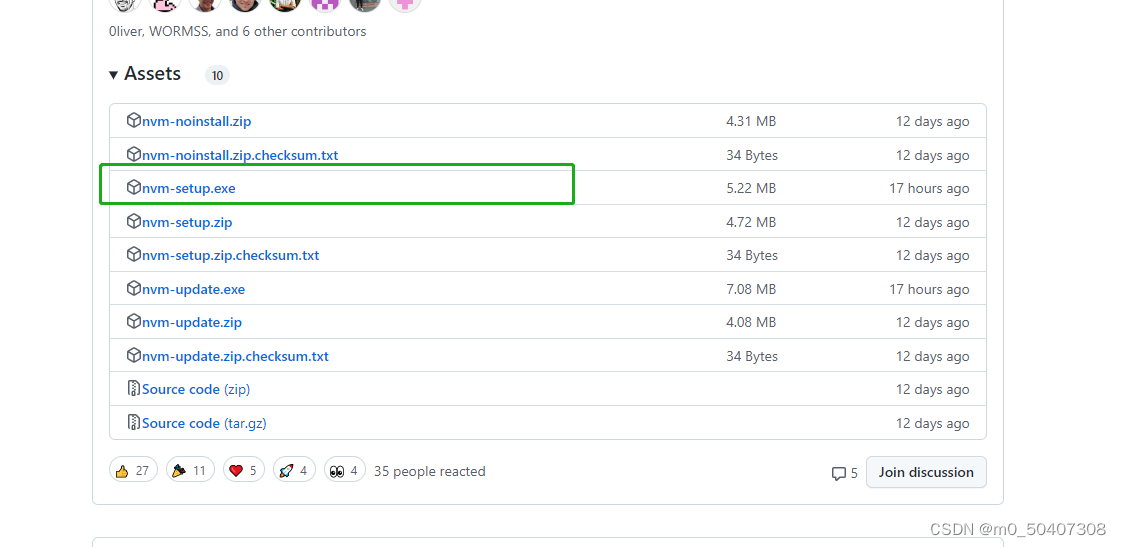Download nvm-setup.zip archive
The width and height of the screenshot is (1121, 547).
click(x=187, y=222)
